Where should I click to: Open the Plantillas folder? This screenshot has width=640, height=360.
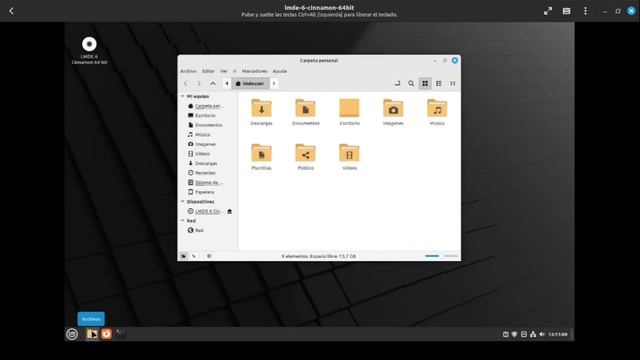[261, 157]
